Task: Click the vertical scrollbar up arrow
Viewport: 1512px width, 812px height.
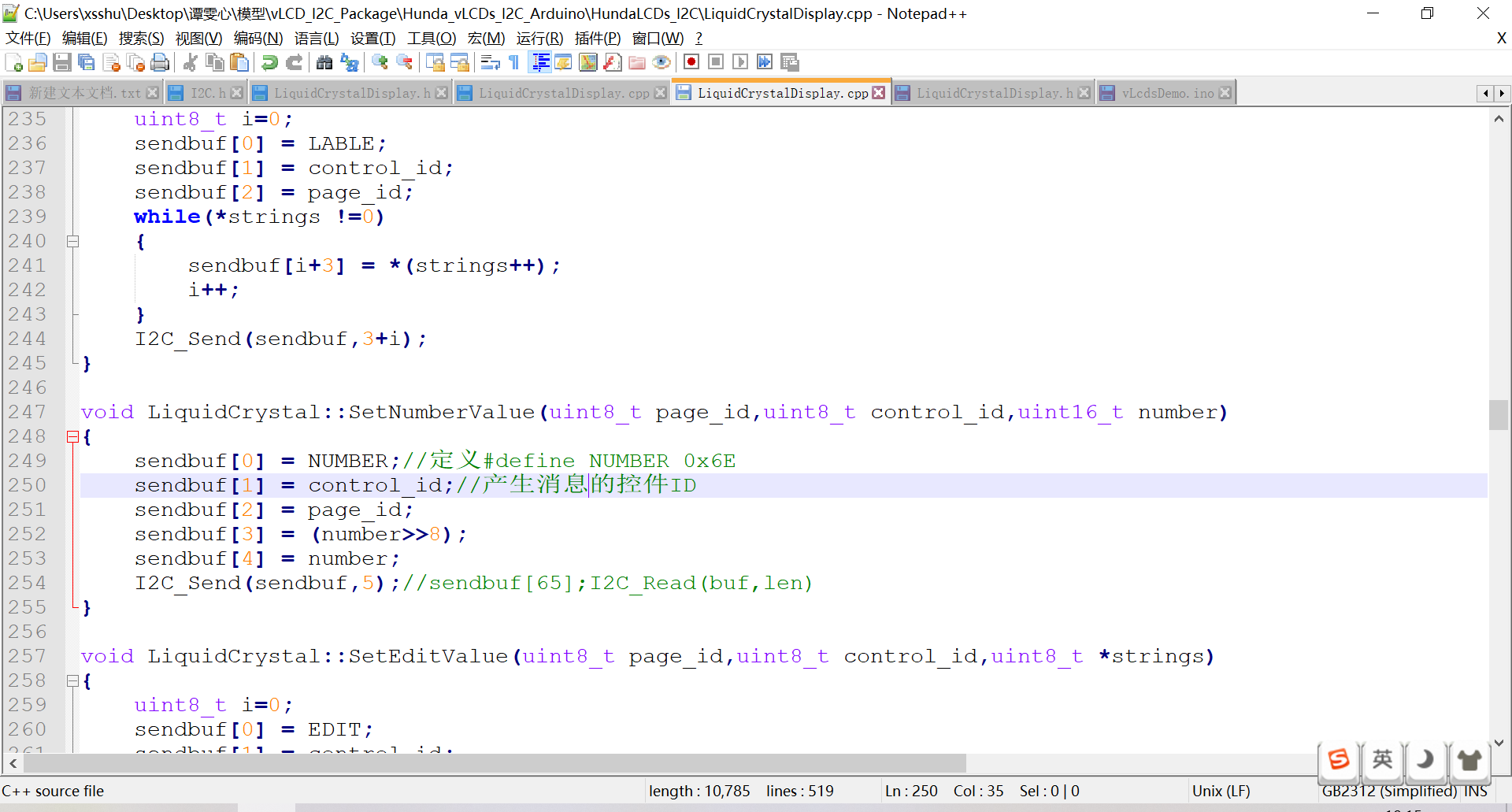Action: click(x=1499, y=119)
